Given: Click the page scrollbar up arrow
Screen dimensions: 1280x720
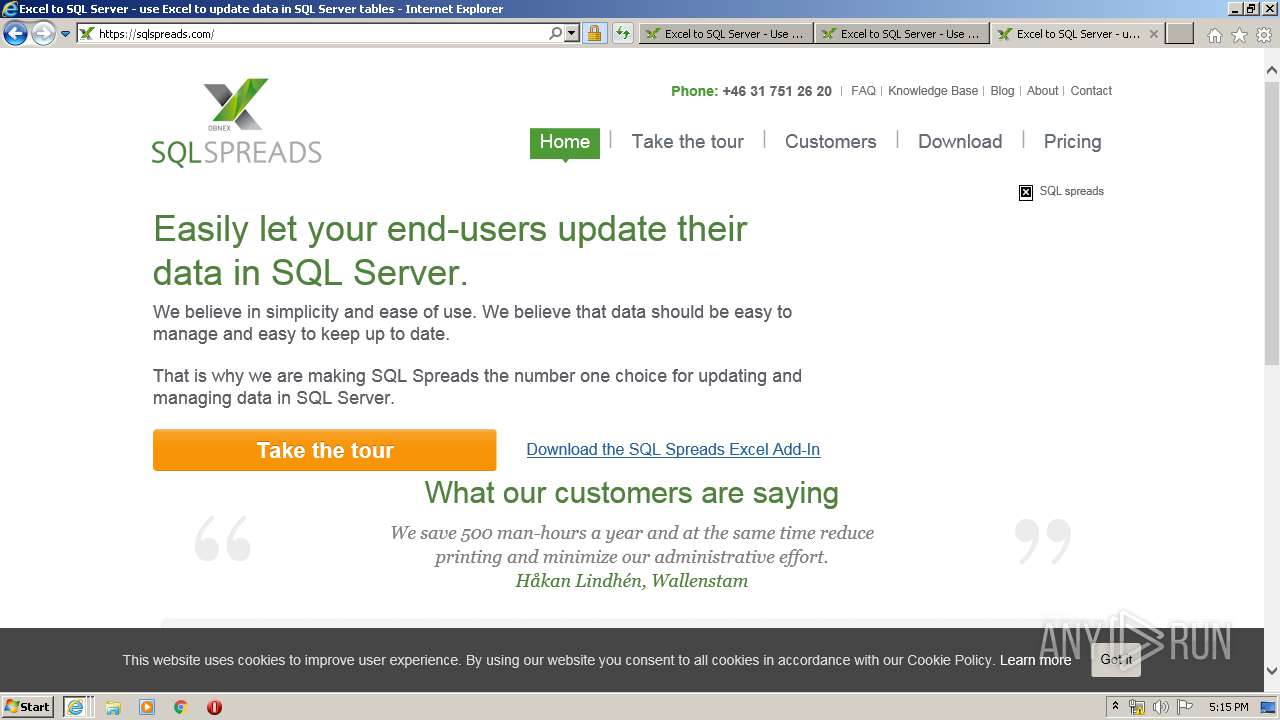Looking at the screenshot, I should (1272, 71).
